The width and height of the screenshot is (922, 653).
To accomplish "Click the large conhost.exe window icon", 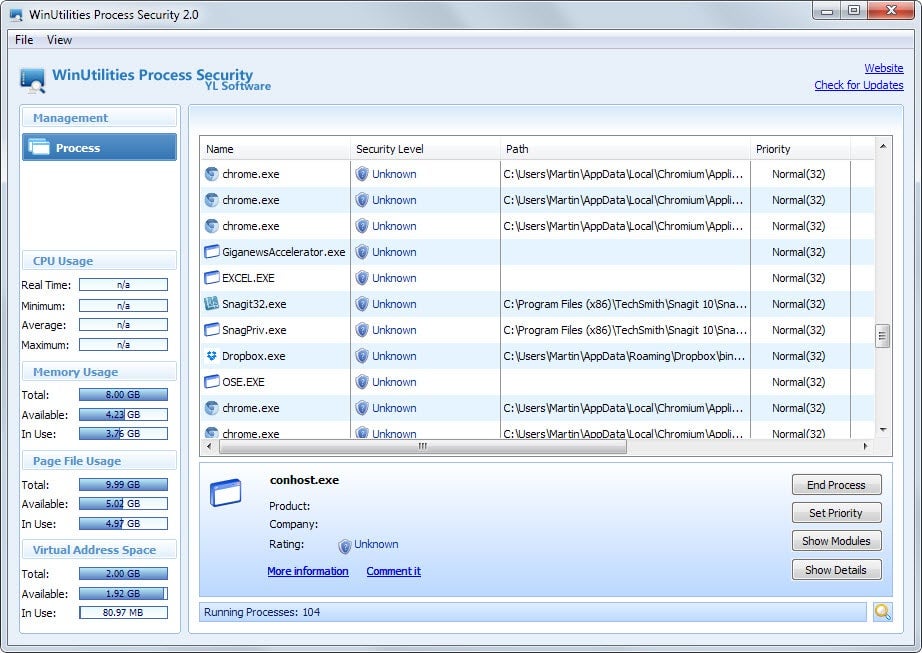I will [226, 493].
